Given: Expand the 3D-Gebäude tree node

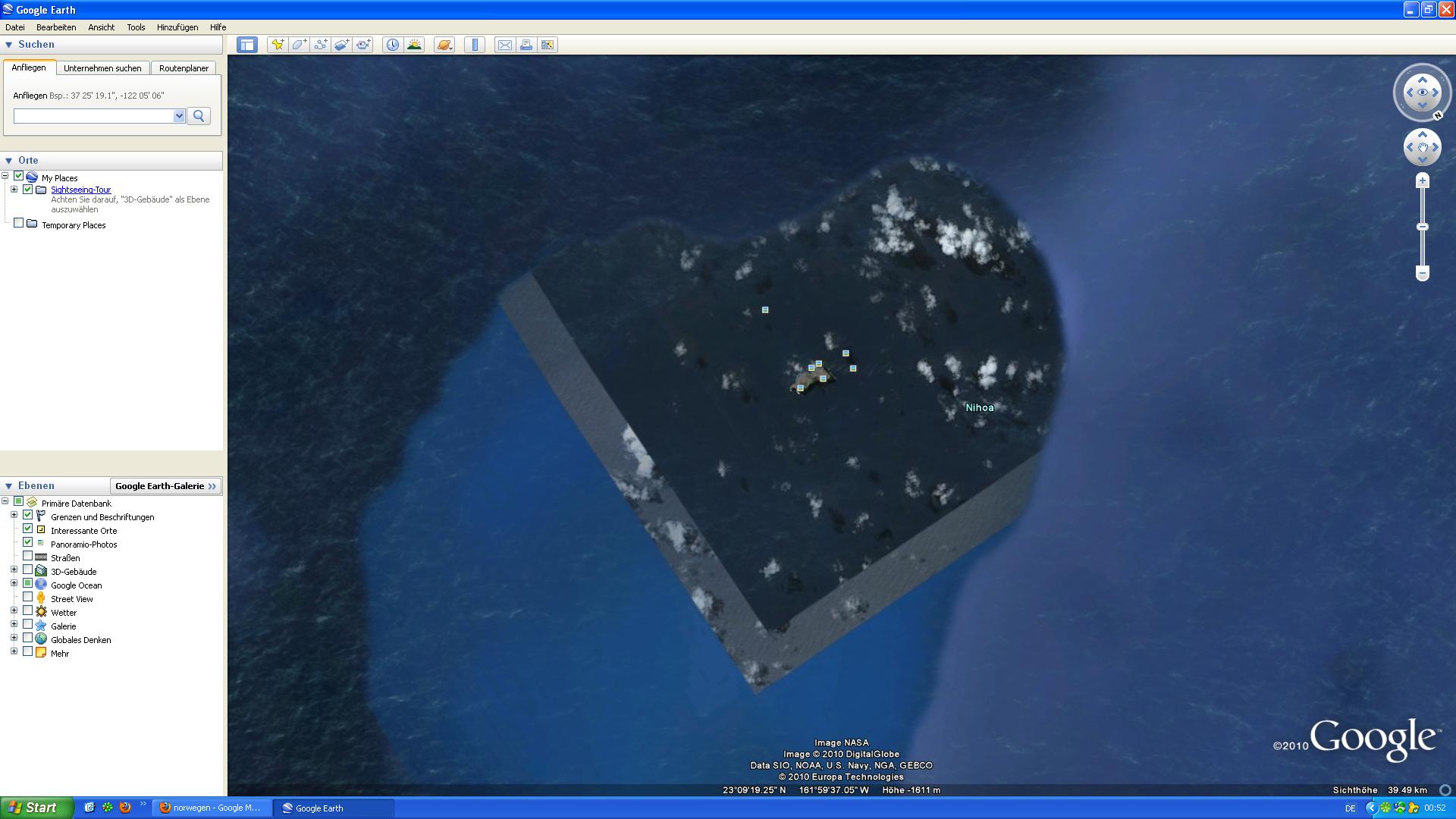Looking at the screenshot, I should 14,570.
